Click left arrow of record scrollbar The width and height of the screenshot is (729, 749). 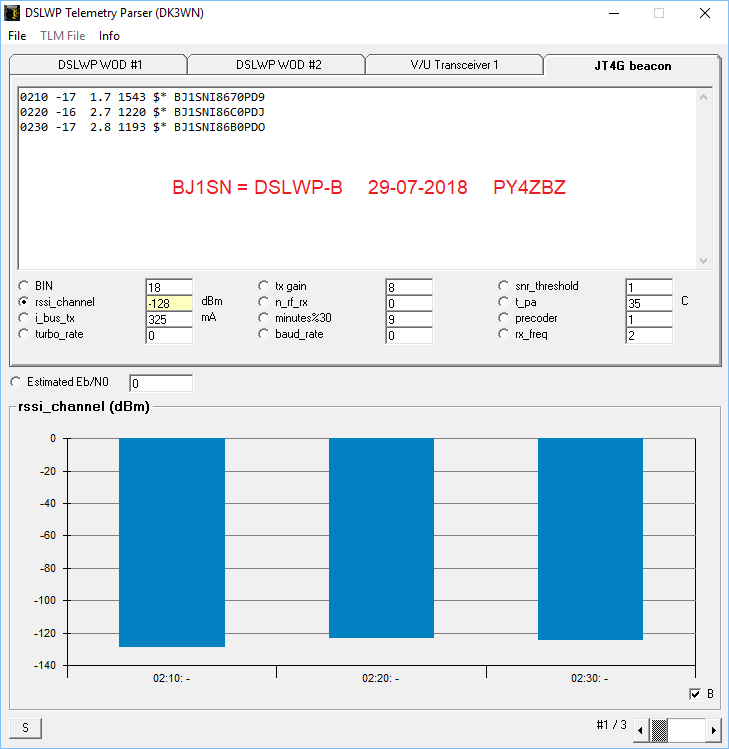[641, 729]
